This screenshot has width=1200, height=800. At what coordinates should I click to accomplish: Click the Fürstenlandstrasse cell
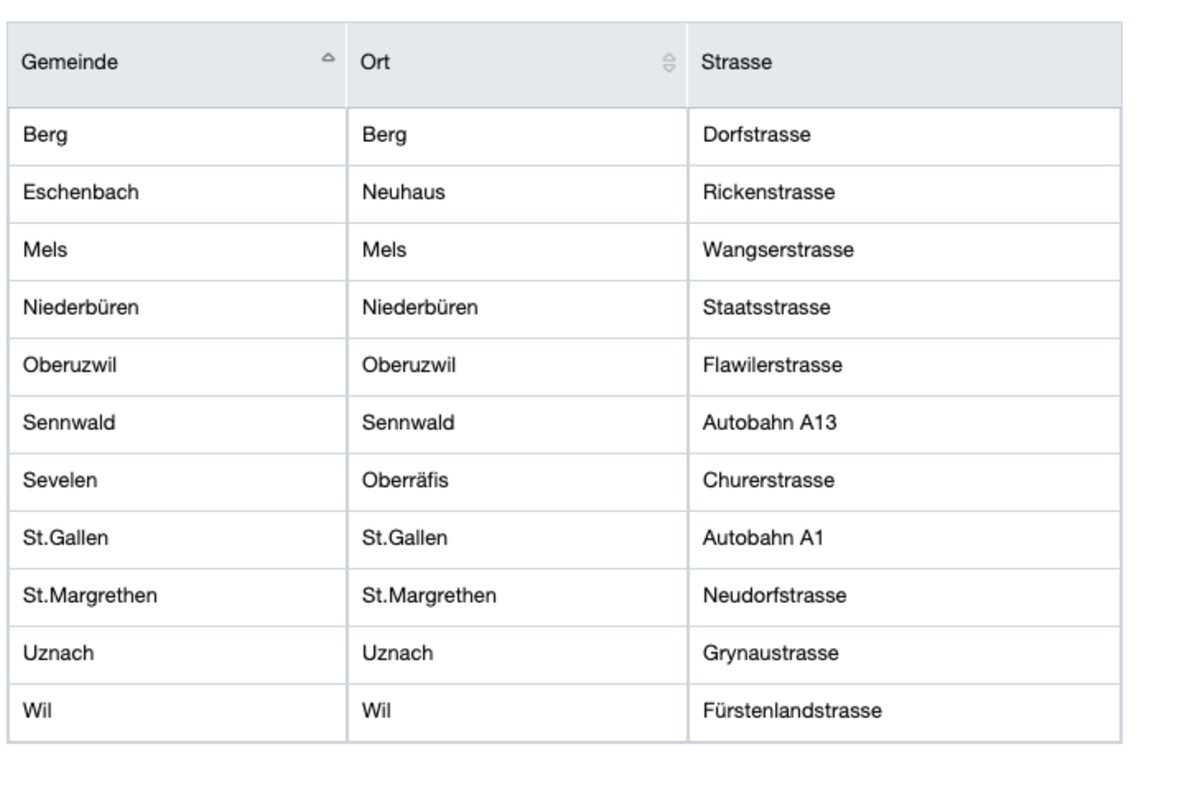(792, 711)
